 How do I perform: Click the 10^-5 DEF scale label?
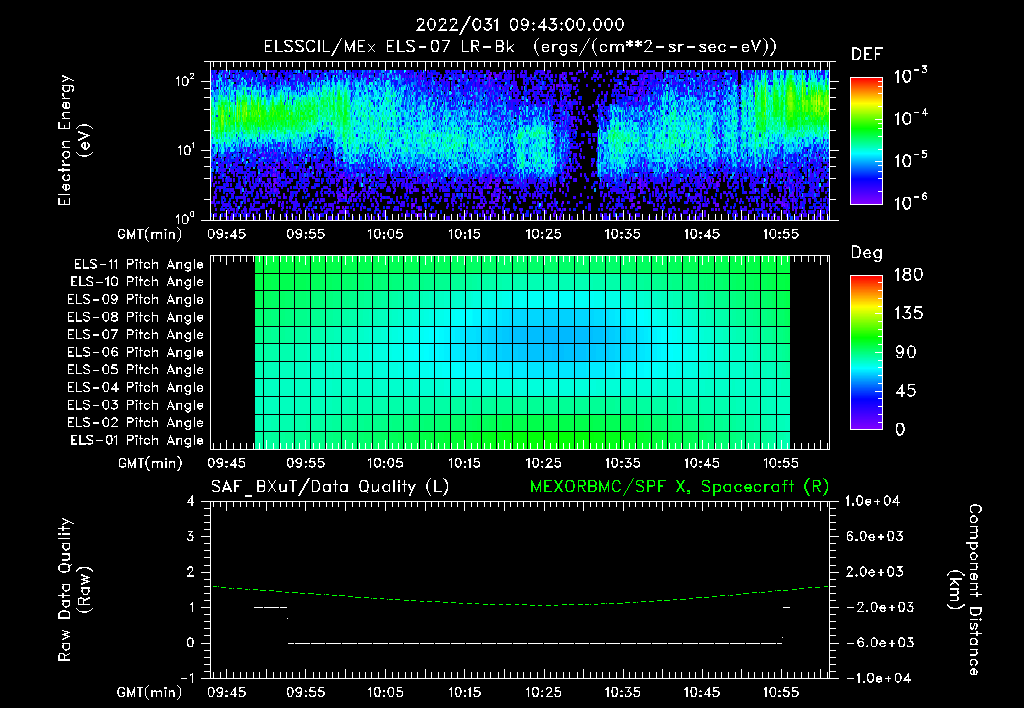(910, 159)
